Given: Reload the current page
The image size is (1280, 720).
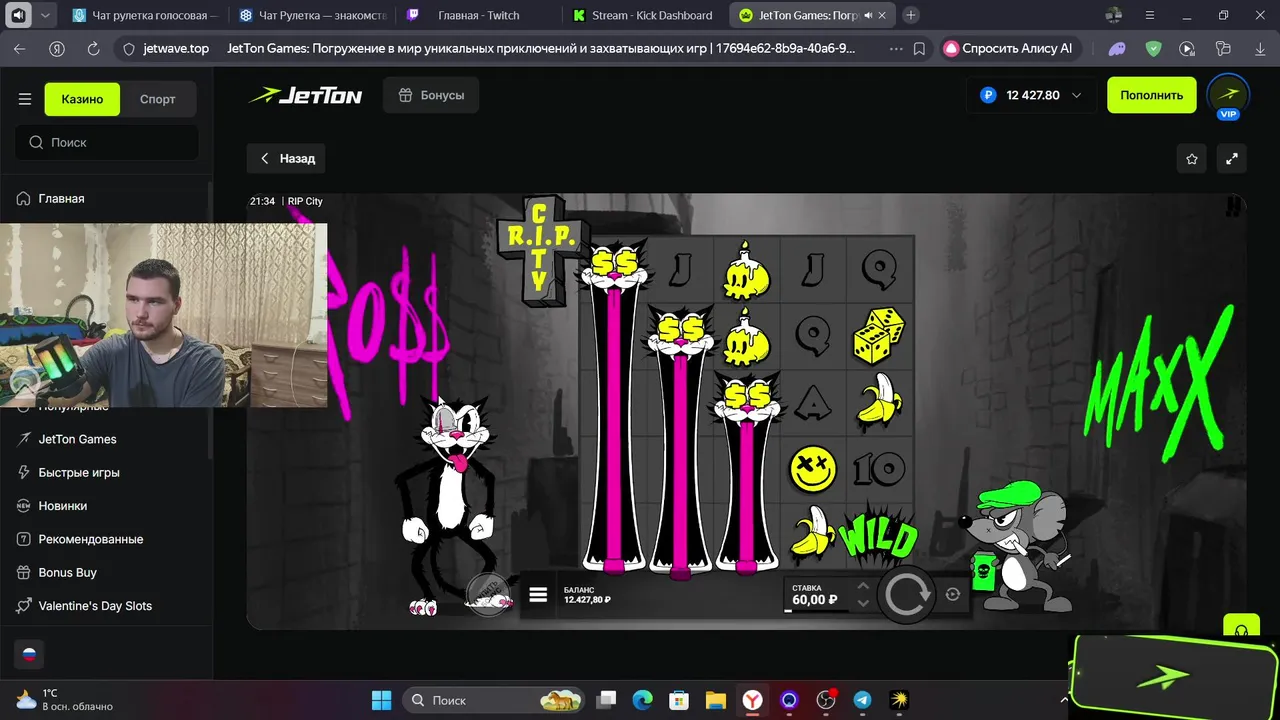Looking at the screenshot, I should (94, 48).
